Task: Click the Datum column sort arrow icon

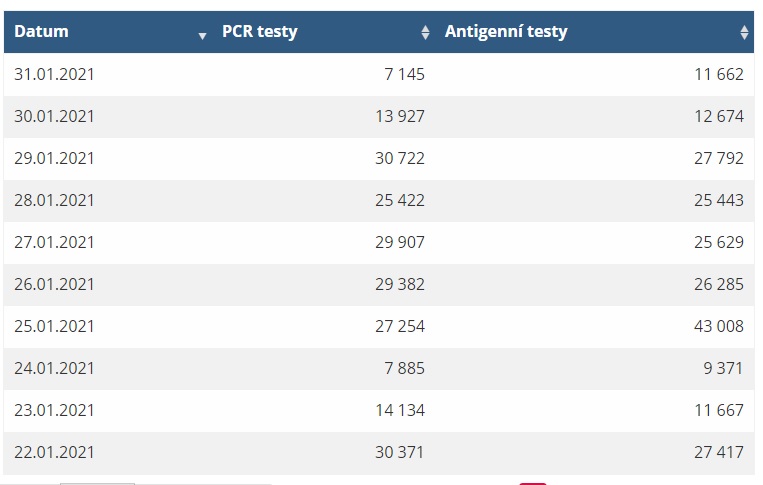Action: click(x=202, y=36)
